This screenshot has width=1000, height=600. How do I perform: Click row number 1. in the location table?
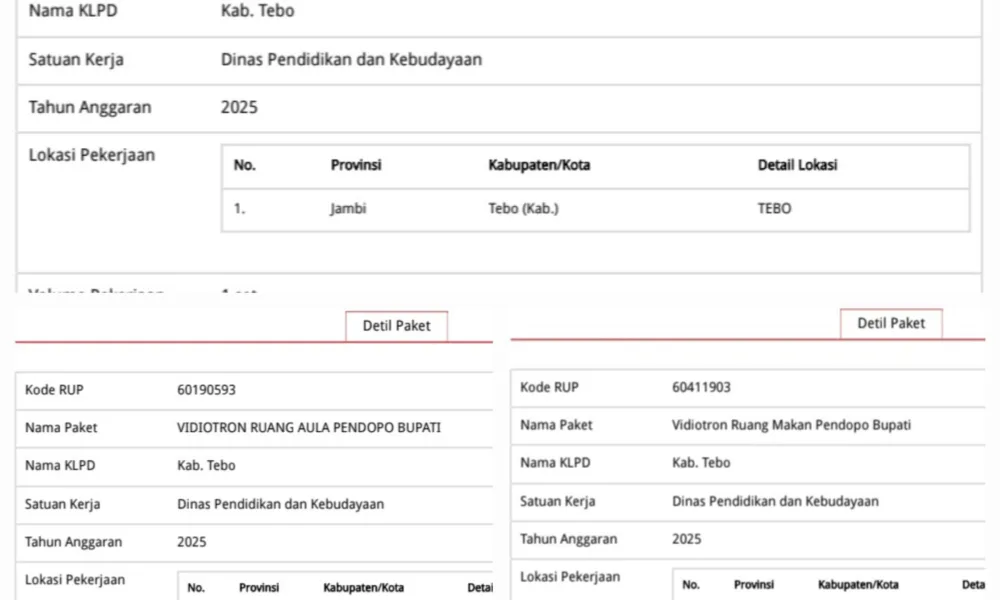coord(240,210)
